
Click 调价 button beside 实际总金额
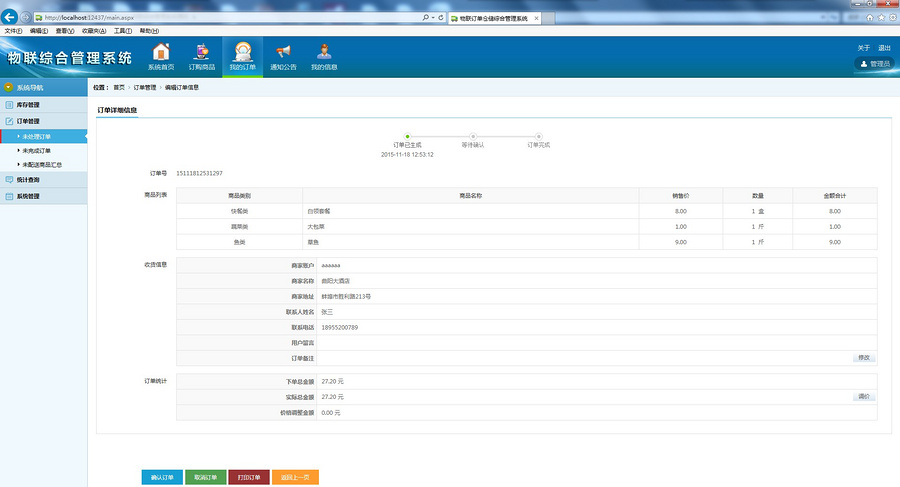864,397
